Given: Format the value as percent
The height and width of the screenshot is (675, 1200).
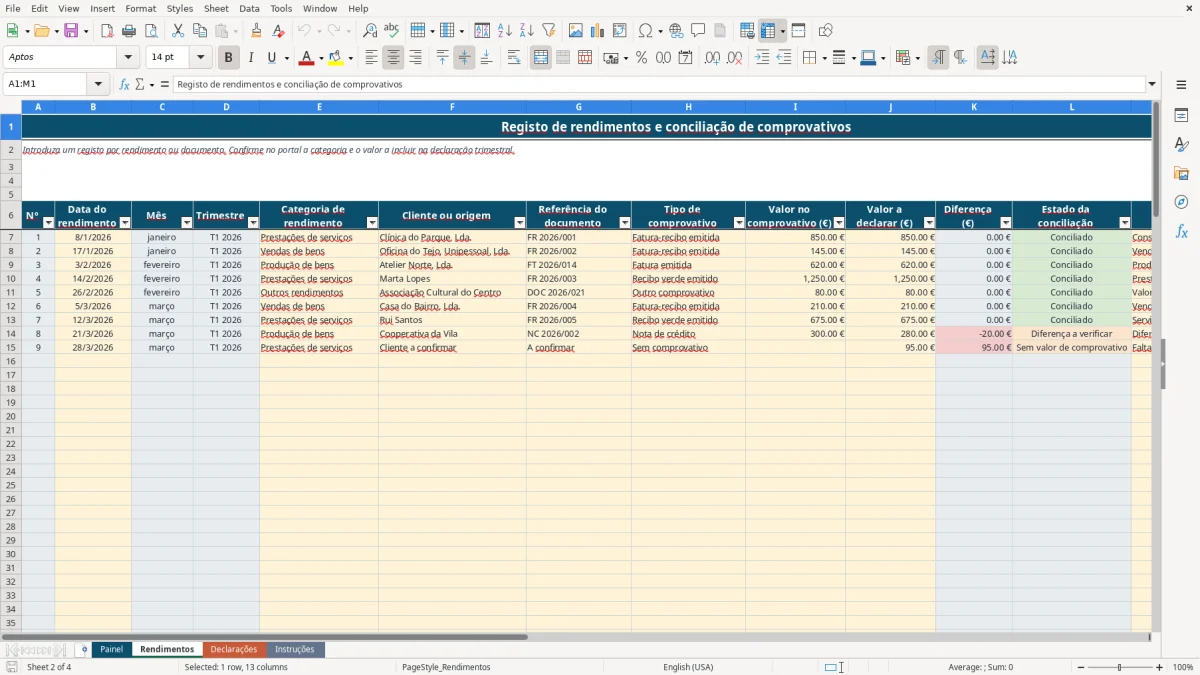Looking at the screenshot, I should tap(641, 58).
